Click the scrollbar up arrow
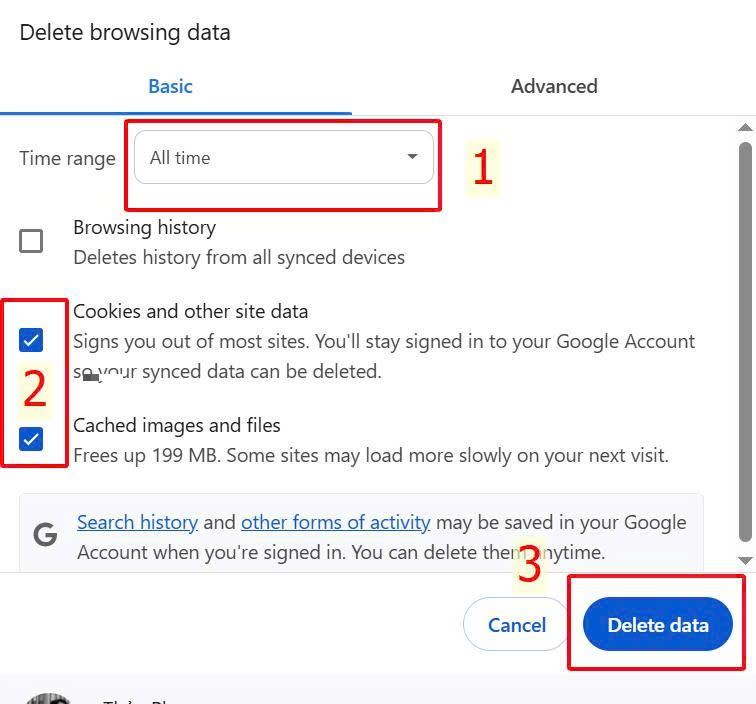The image size is (756, 704). [744, 128]
